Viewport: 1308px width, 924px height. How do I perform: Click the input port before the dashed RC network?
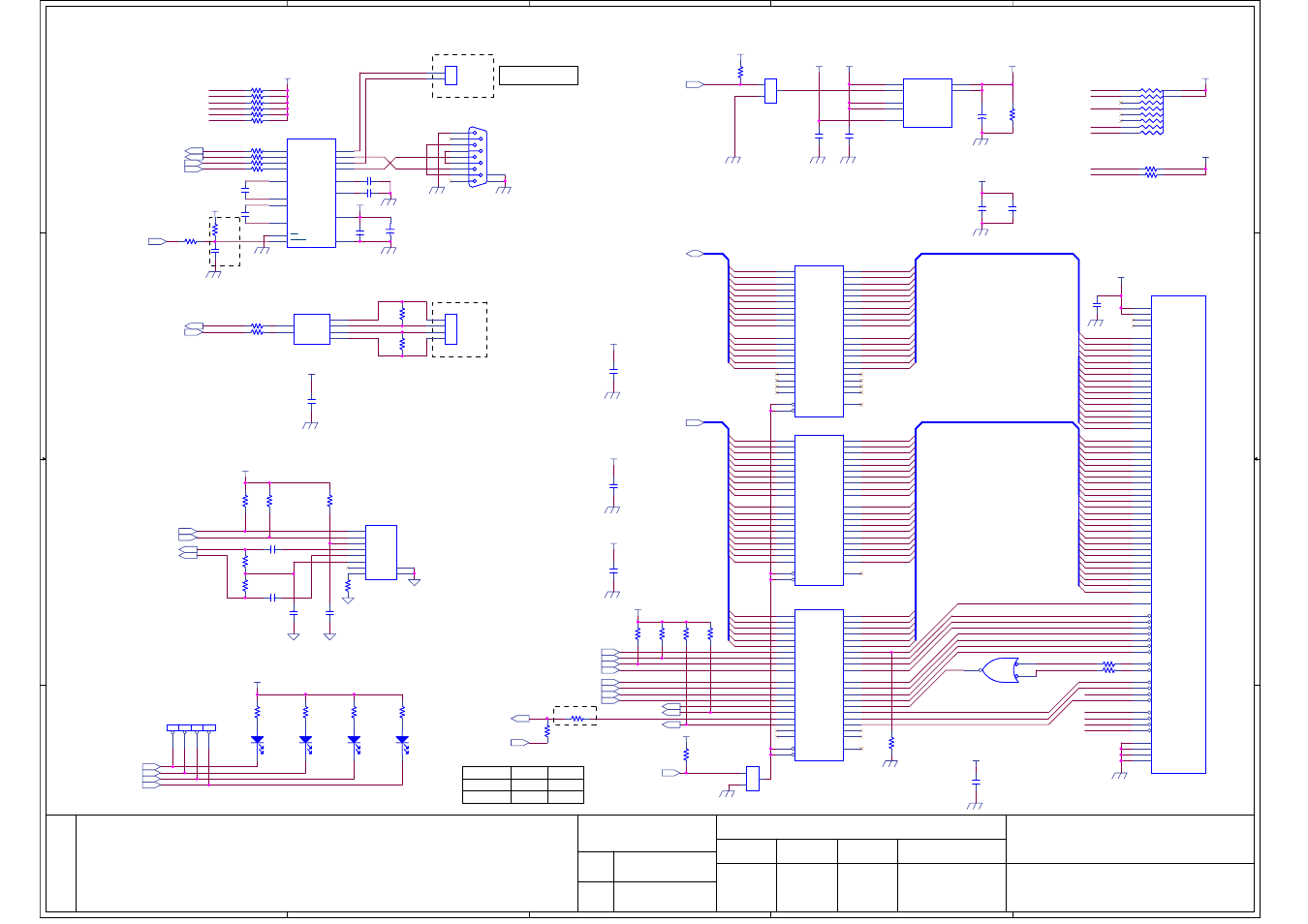click(x=157, y=241)
